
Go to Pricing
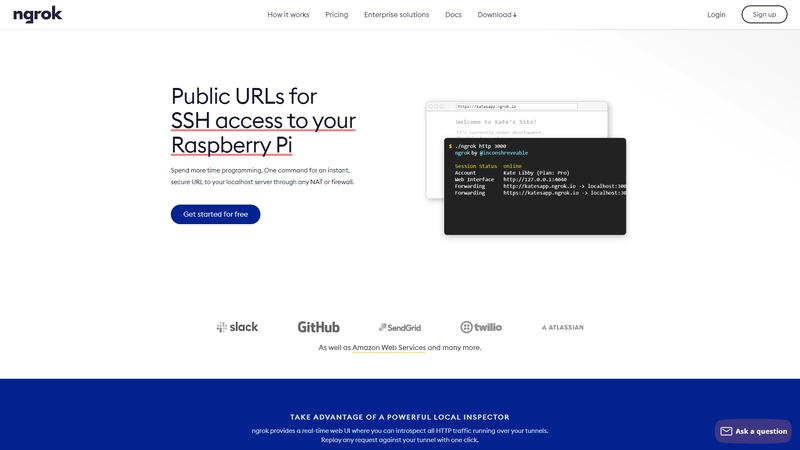pyautogui.click(x=337, y=15)
